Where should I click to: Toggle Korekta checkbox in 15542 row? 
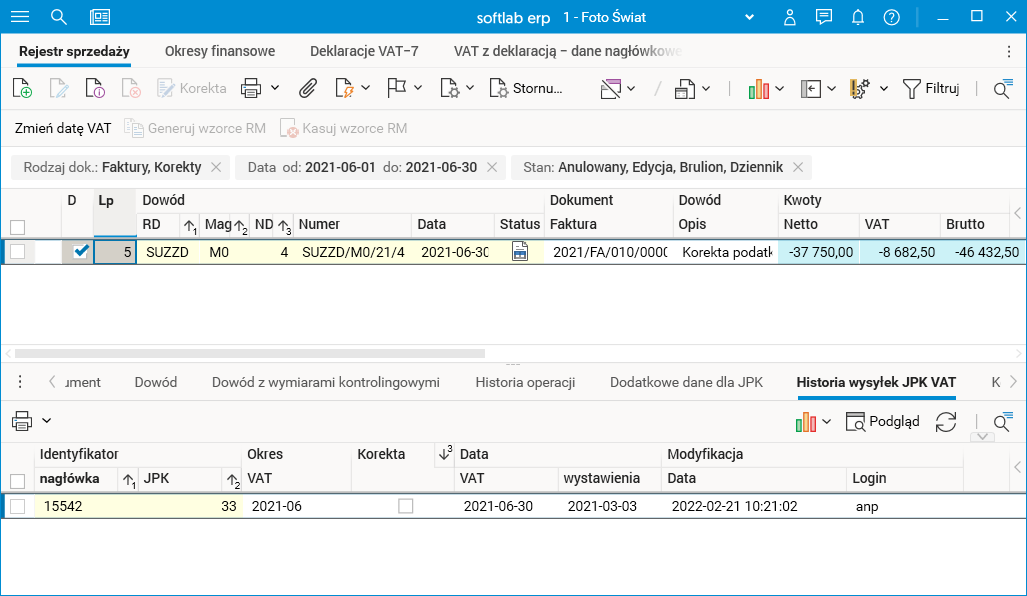(x=405, y=506)
